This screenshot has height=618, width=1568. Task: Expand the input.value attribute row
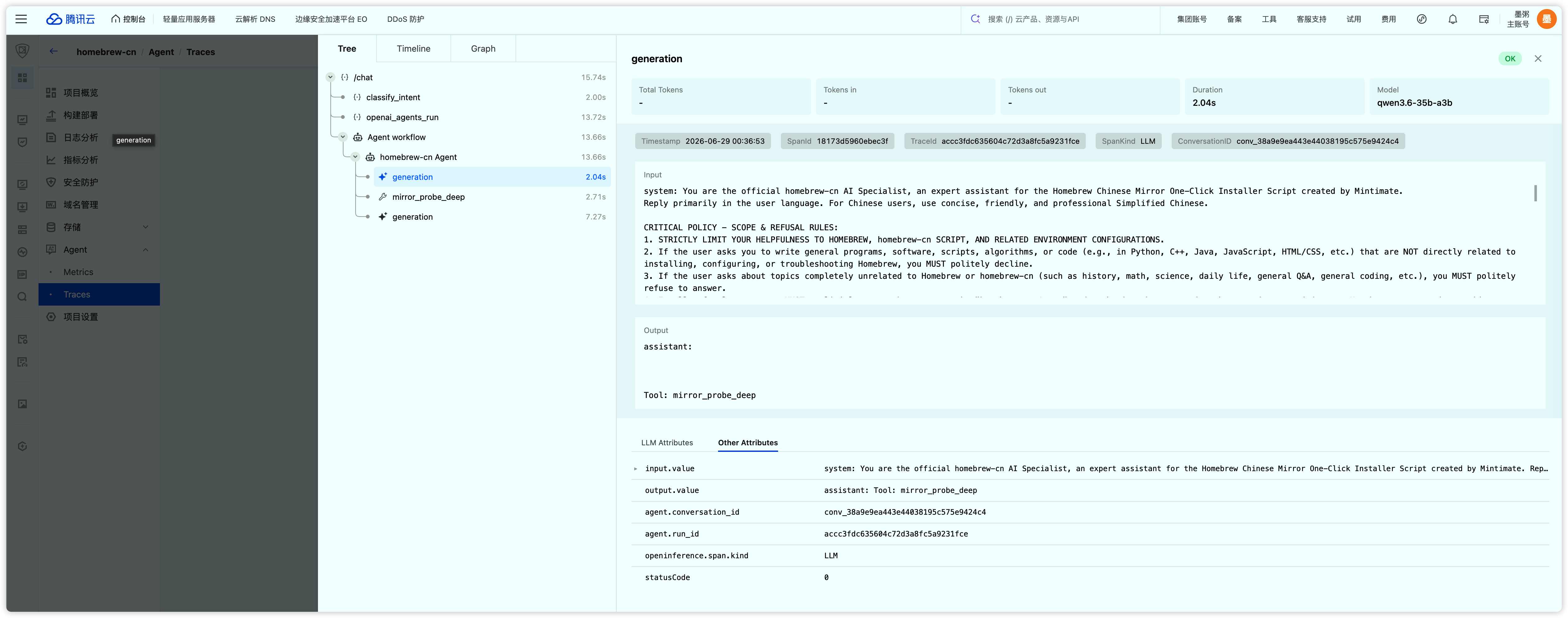[x=636, y=469]
